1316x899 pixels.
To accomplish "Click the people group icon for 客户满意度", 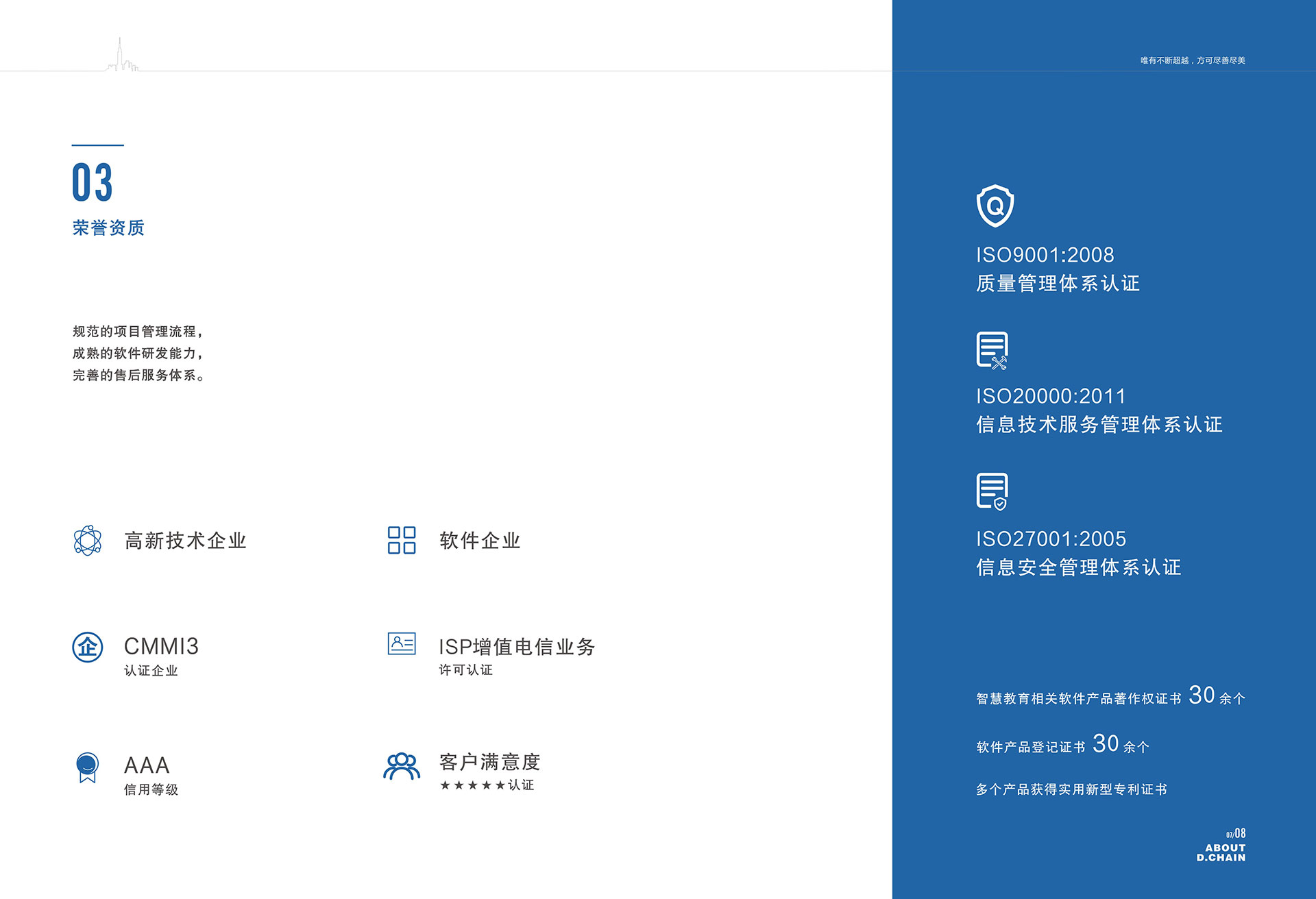I will point(402,766).
